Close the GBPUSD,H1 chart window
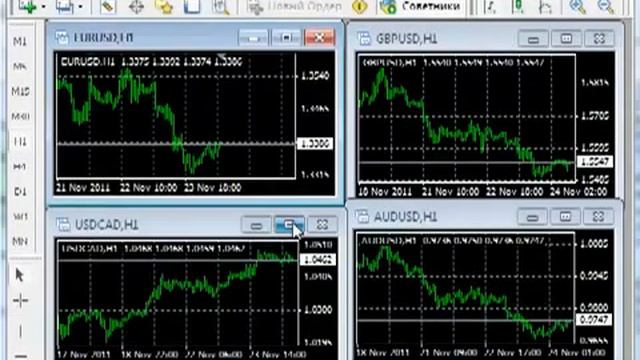Image resolution: width=640 pixels, height=360 pixels. click(x=599, y=38)
